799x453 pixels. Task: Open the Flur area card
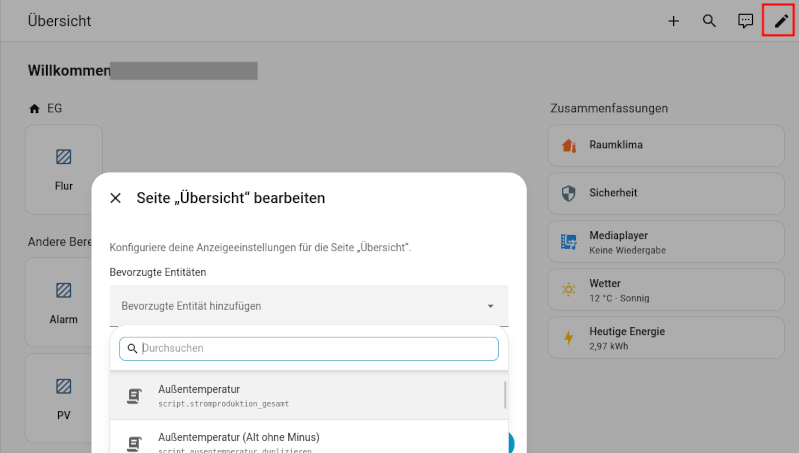coord(64,169)
